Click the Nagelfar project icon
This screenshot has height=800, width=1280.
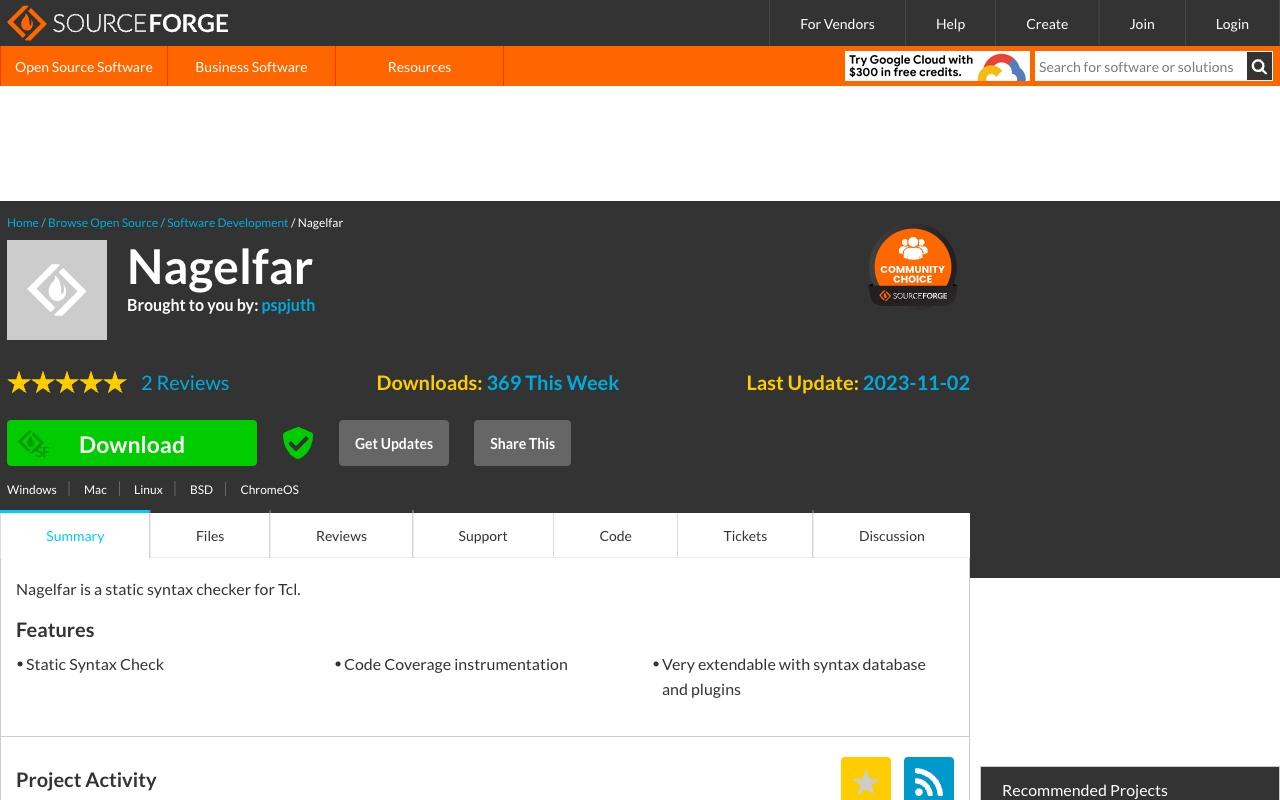(57, 290)
